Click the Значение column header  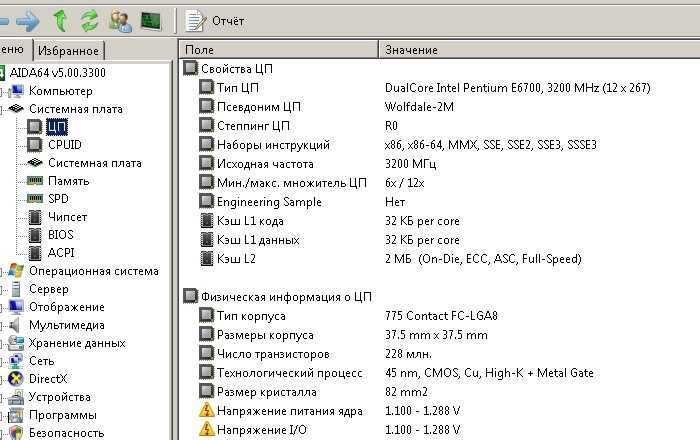click(x=539, y=50)
